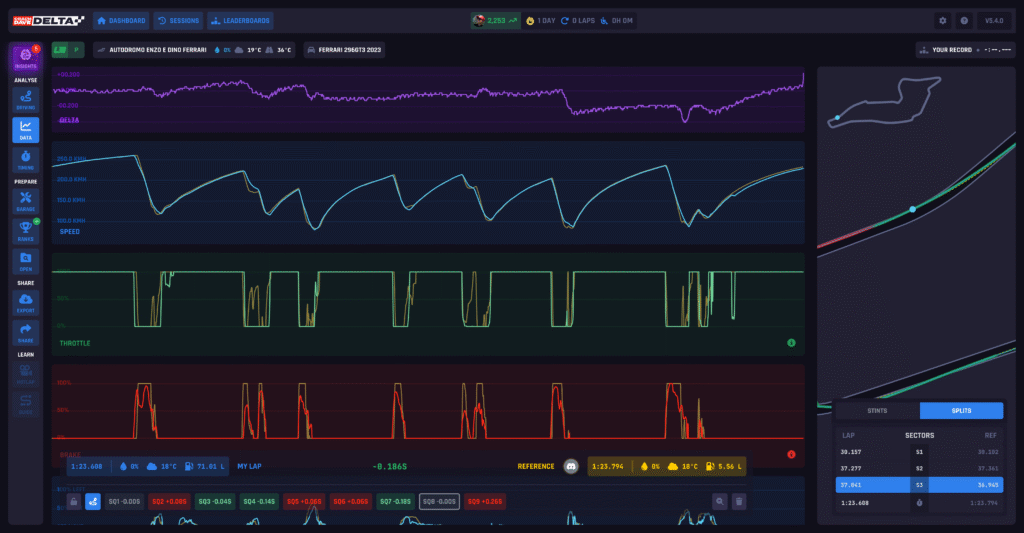Delete with the trash bin icon
Image resolution: width=1024 pixels, height=533 pixels.
(739, 501)
